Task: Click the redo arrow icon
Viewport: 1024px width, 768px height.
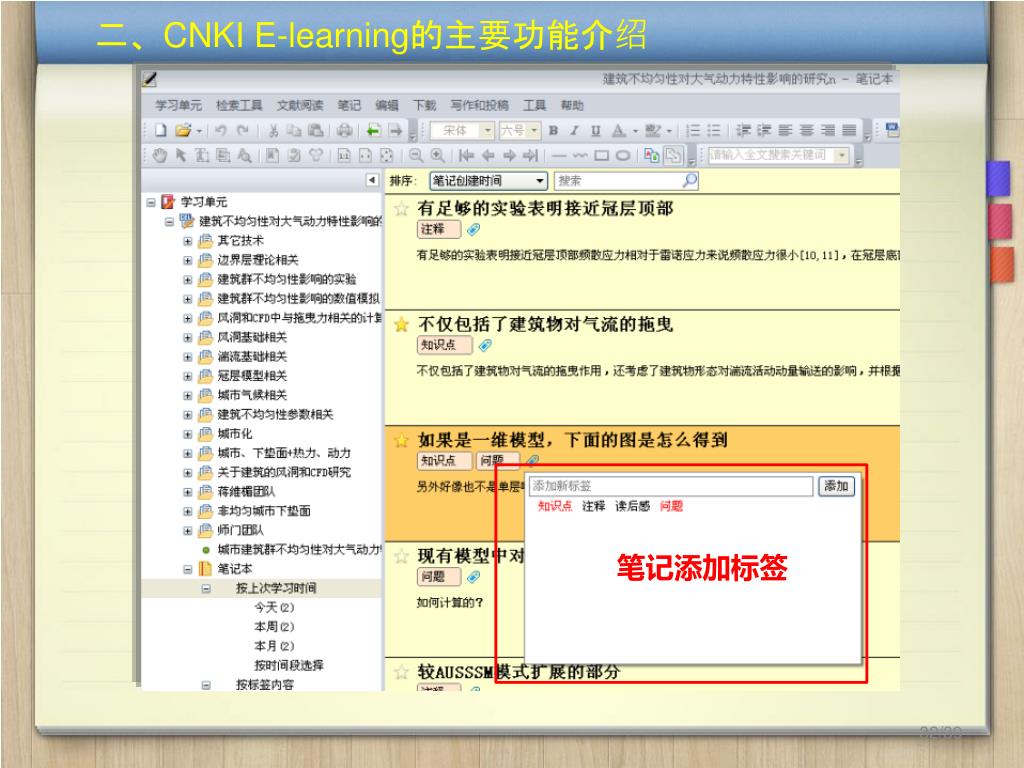Action: tap(242, 131)
